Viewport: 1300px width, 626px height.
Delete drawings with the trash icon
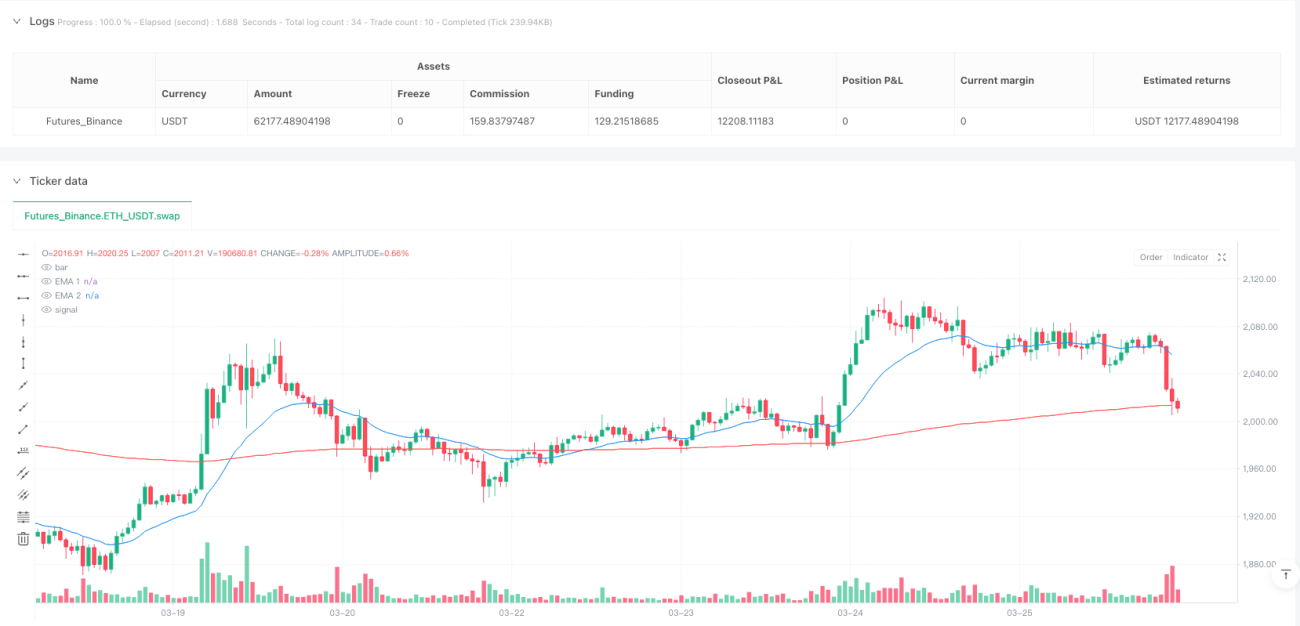point(24,539)
